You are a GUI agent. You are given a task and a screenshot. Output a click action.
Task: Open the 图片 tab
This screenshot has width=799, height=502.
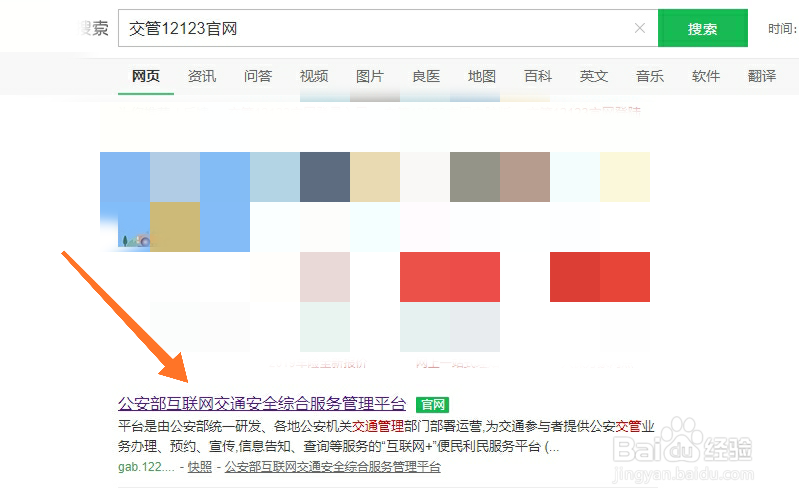tap(370, 76)
